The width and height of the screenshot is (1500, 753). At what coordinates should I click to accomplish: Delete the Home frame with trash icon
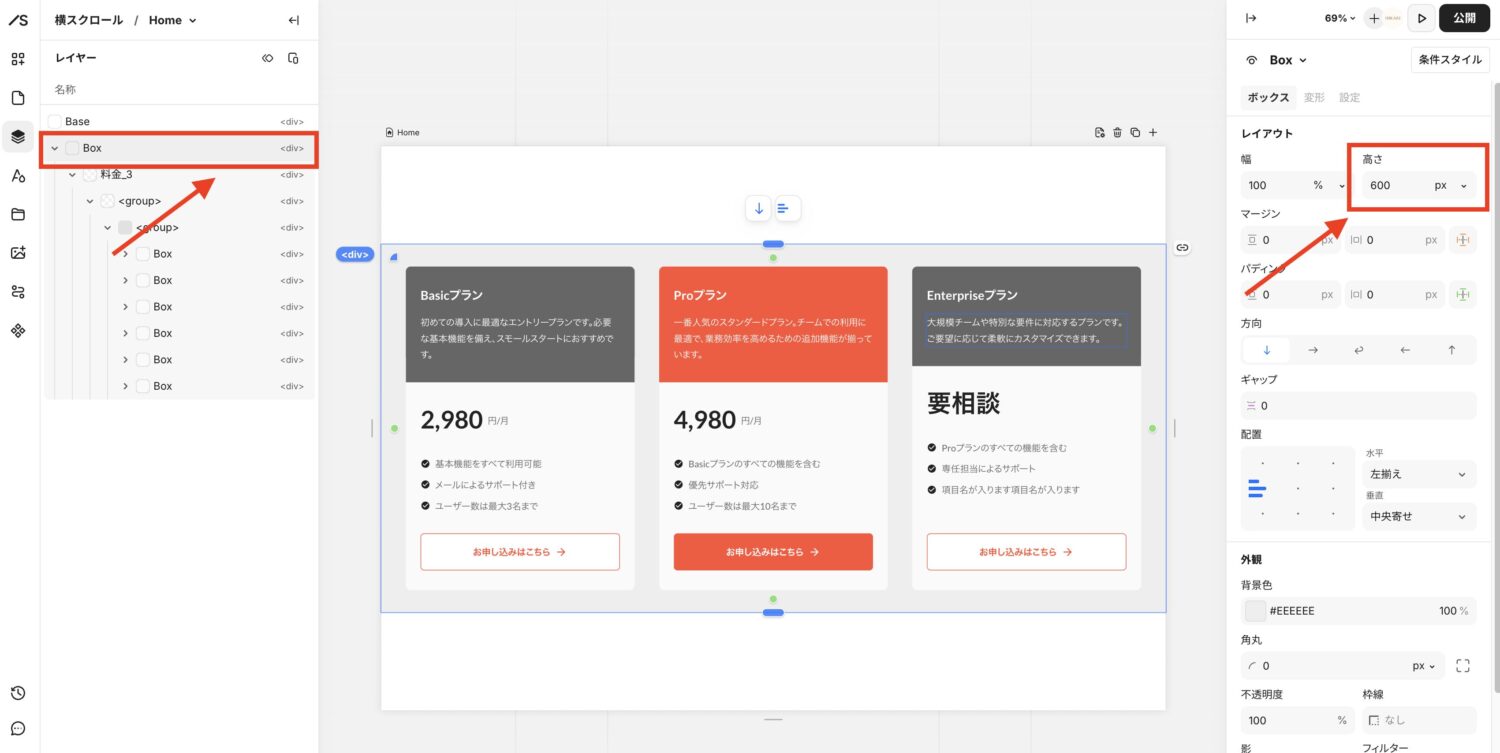1117,132
